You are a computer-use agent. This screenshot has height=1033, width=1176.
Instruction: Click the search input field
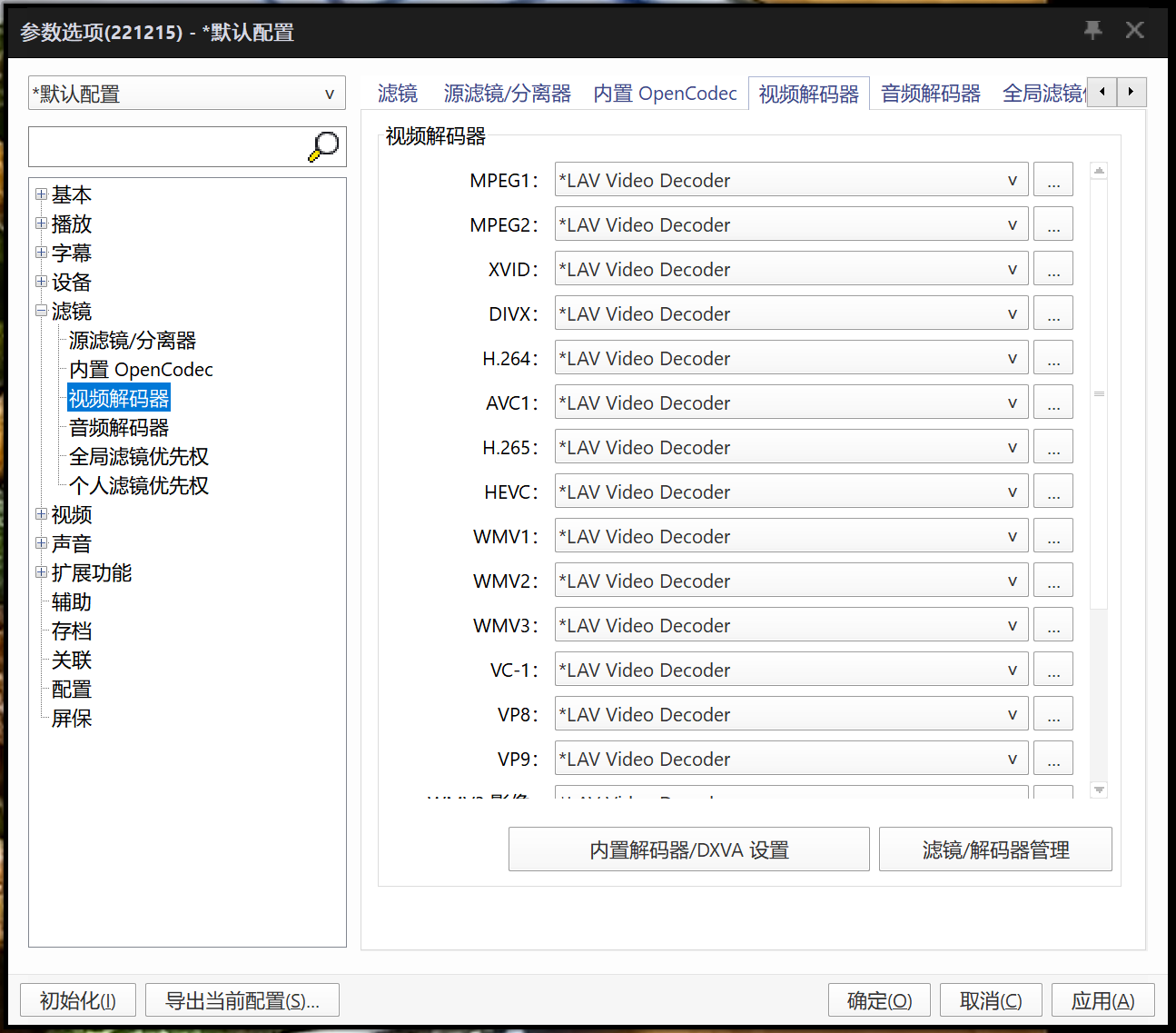(163, 145)
